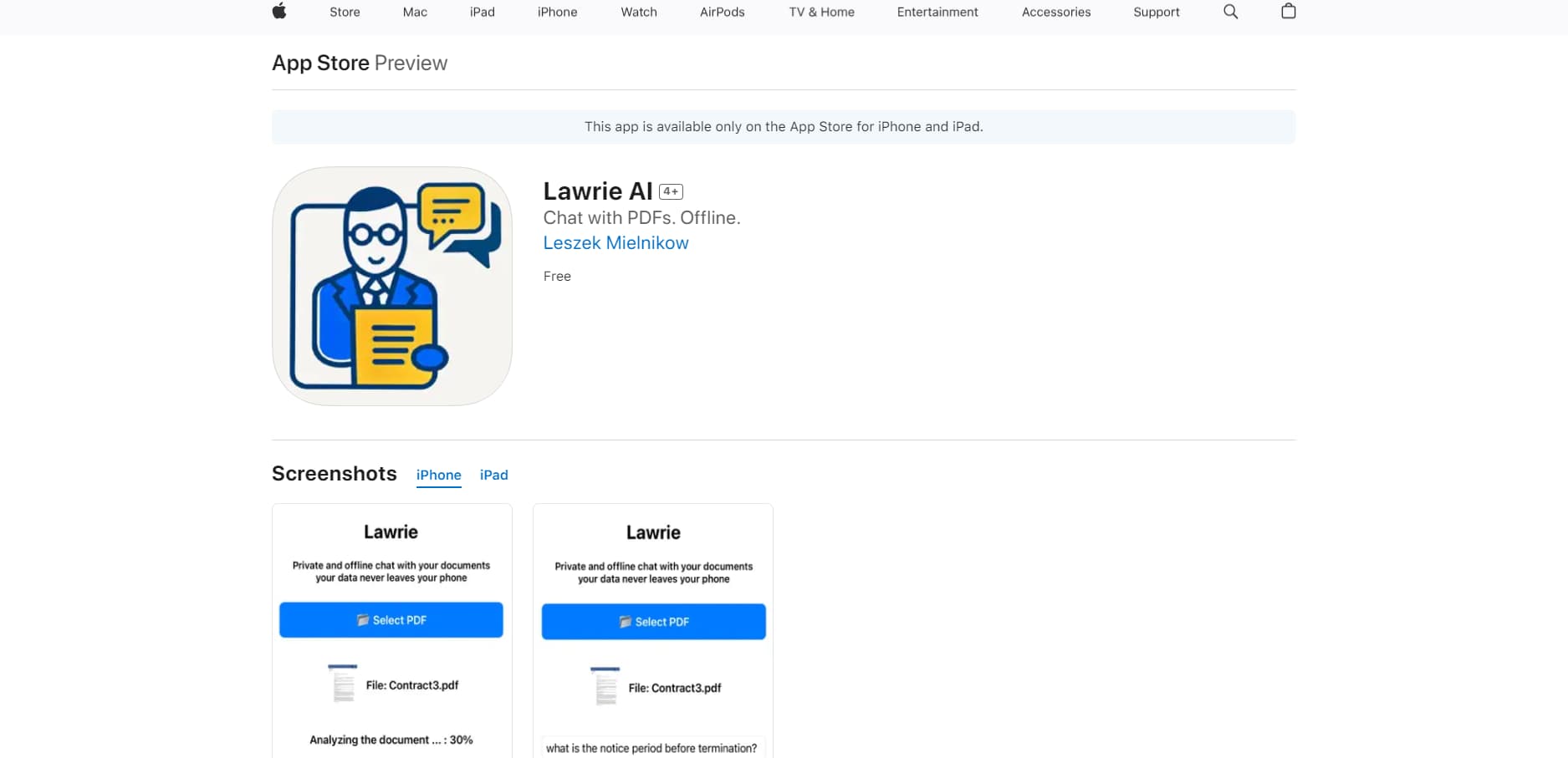Click the notice period question input field

point(652,748)
